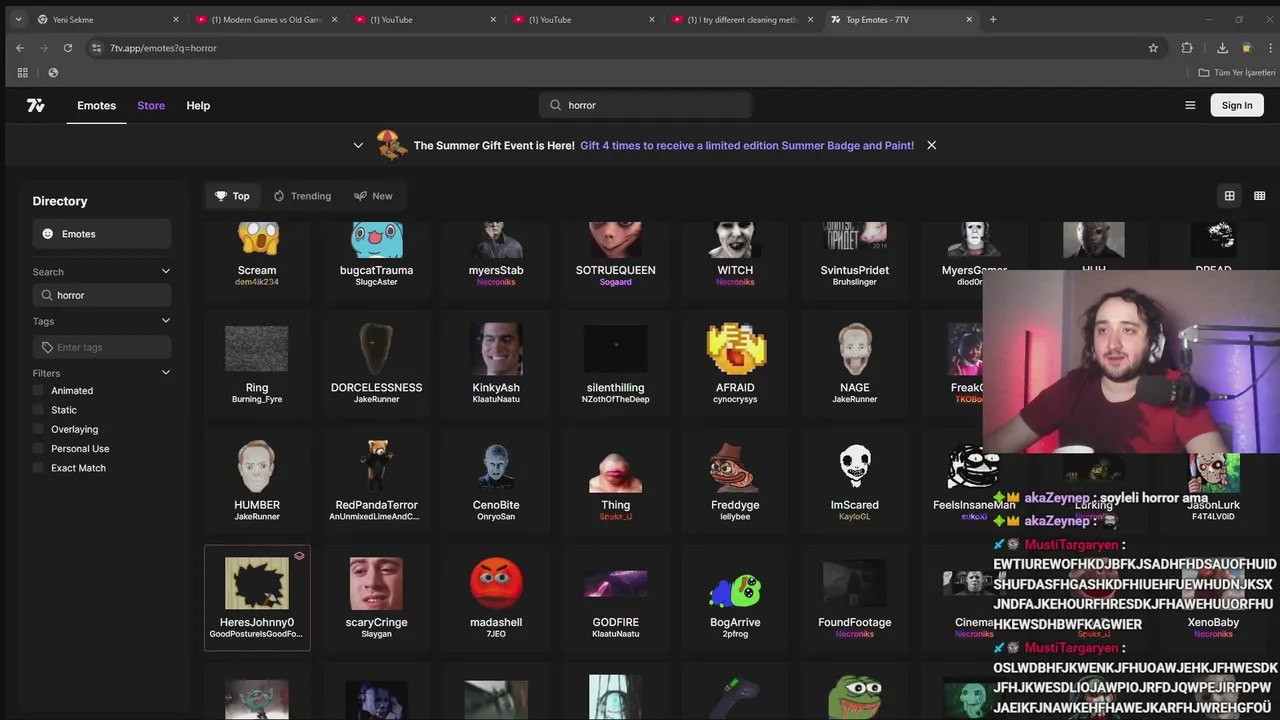The height and width of the screenshot is (720, 1280).
Task: Click the Enter tags input field
Action: coord(102,347)
